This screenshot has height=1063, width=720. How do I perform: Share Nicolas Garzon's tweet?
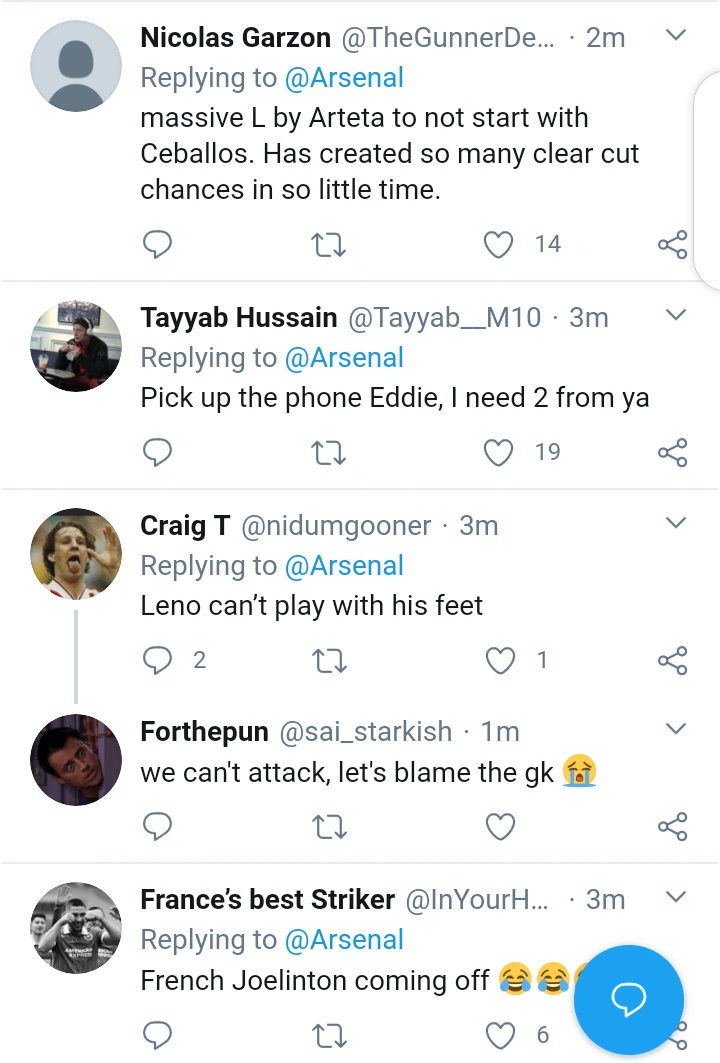click(673, 244)
